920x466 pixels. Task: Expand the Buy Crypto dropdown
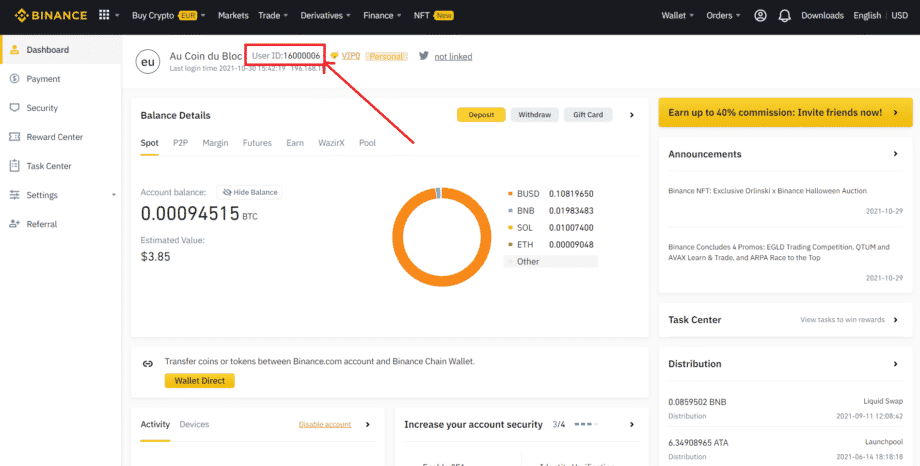[x=203, y=16]
